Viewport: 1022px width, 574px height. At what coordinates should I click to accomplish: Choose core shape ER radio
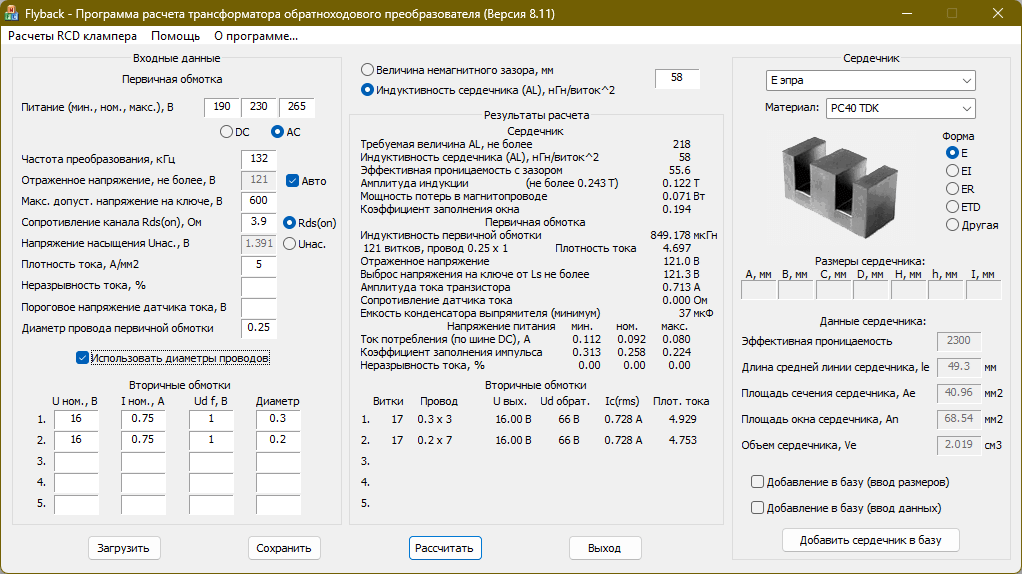point(952,189)
